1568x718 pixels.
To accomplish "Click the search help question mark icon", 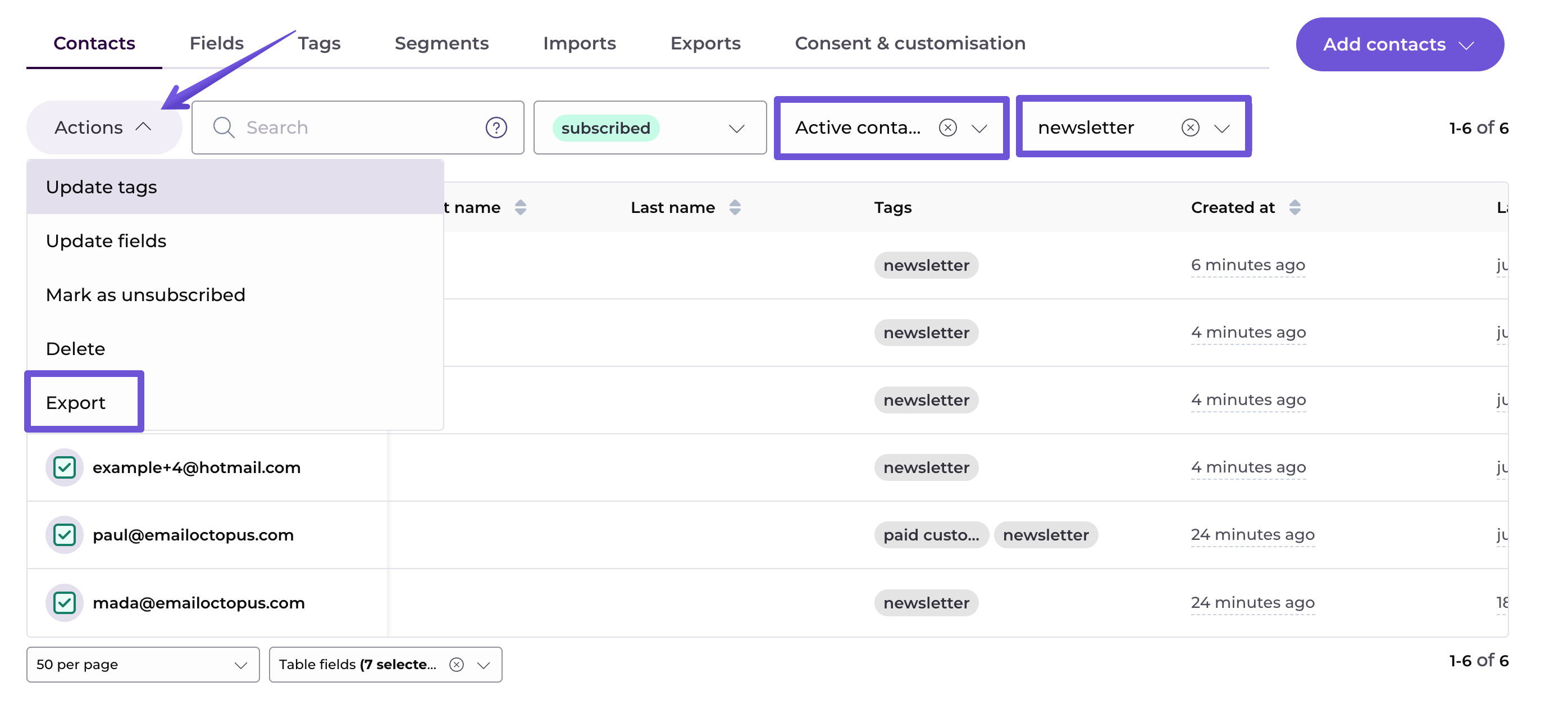I will click(x=496, y=128).
